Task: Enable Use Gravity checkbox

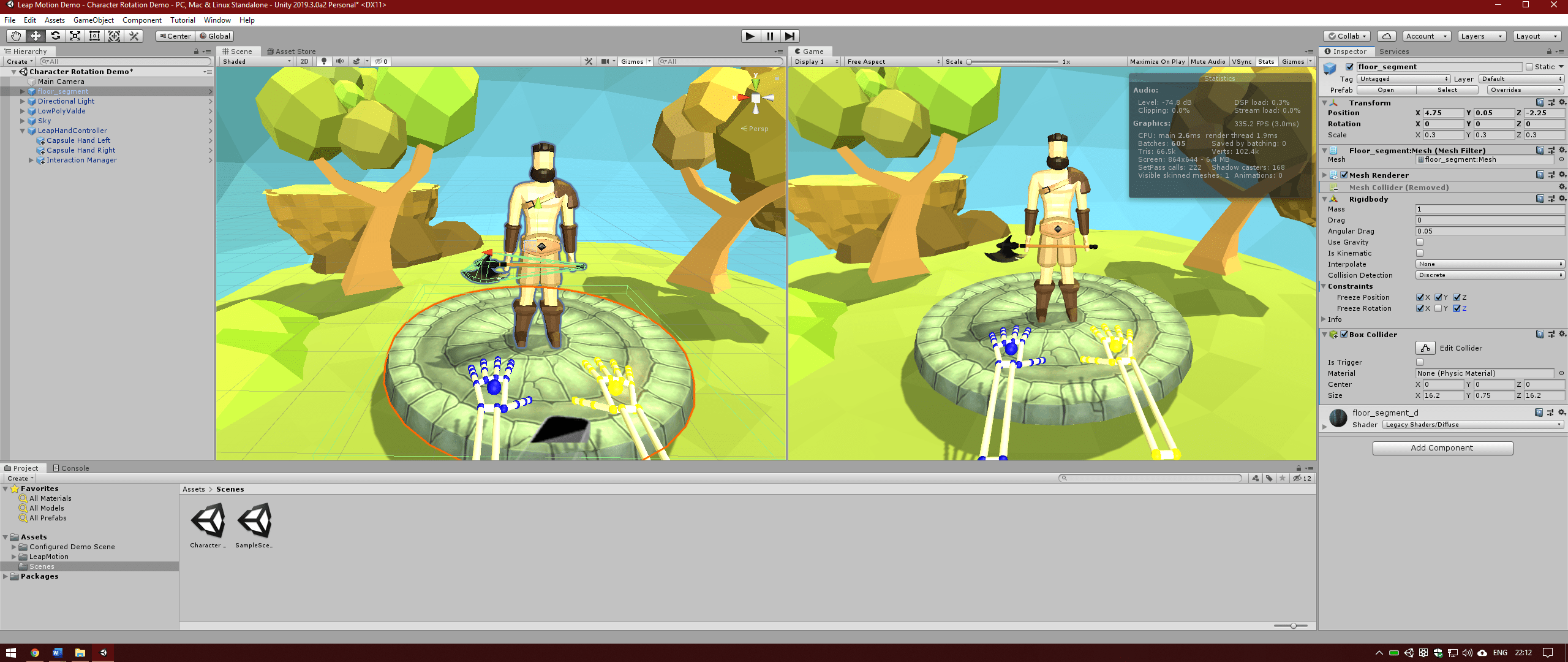Action: [x=1419, y=242]
